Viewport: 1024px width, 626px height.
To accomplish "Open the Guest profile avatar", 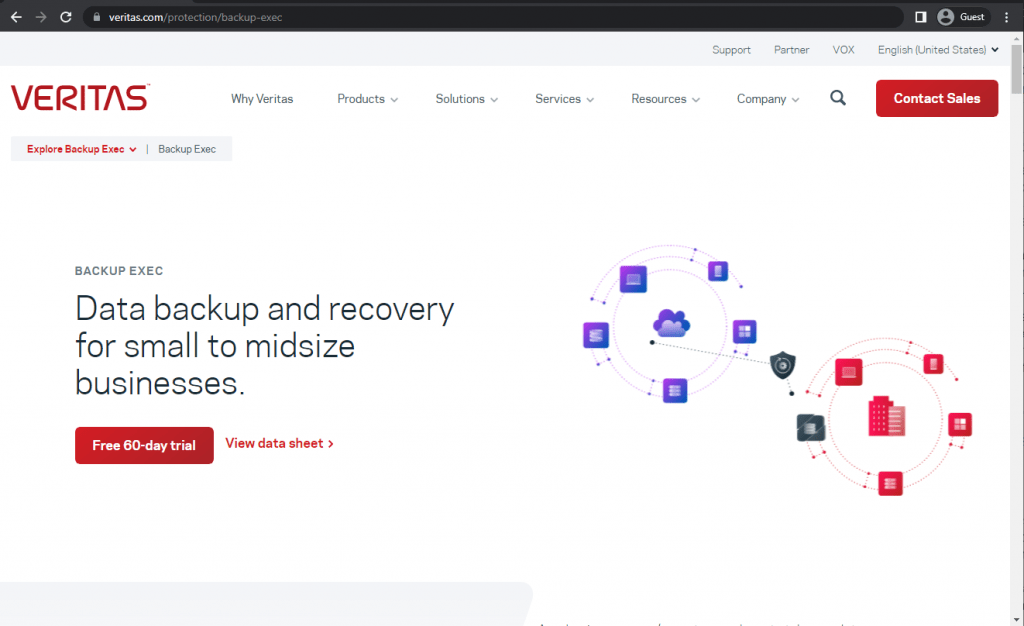I will point(945,17).
